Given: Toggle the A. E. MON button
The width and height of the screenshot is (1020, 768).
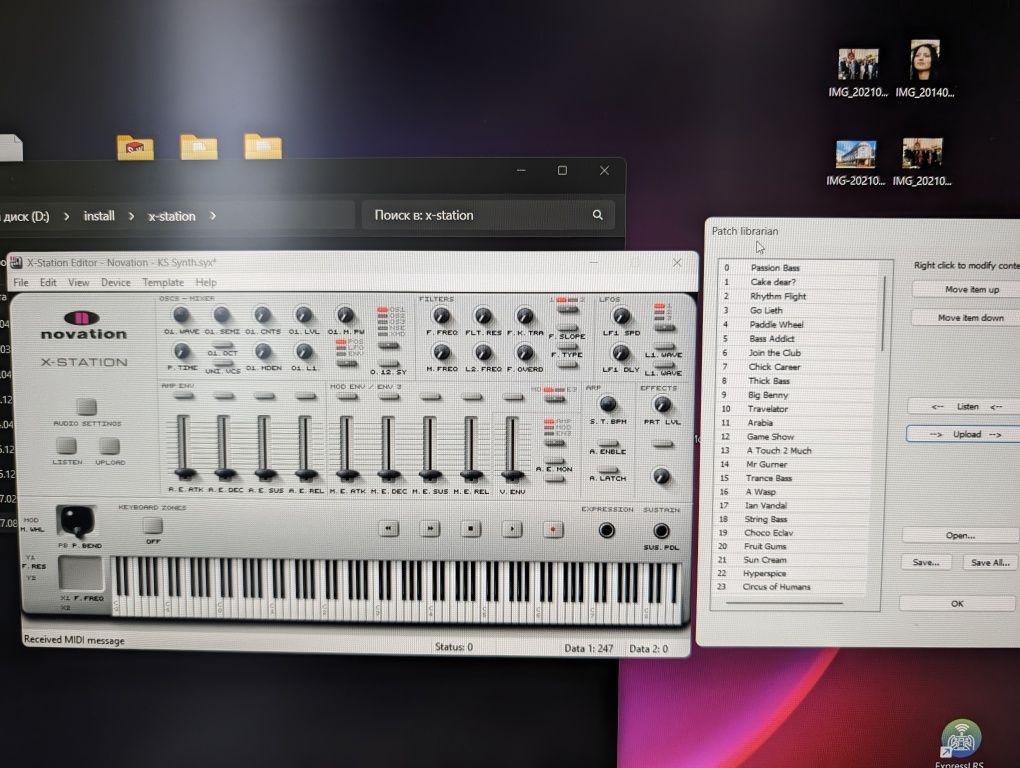Looking at the screenshot, I should coord(554,460).
